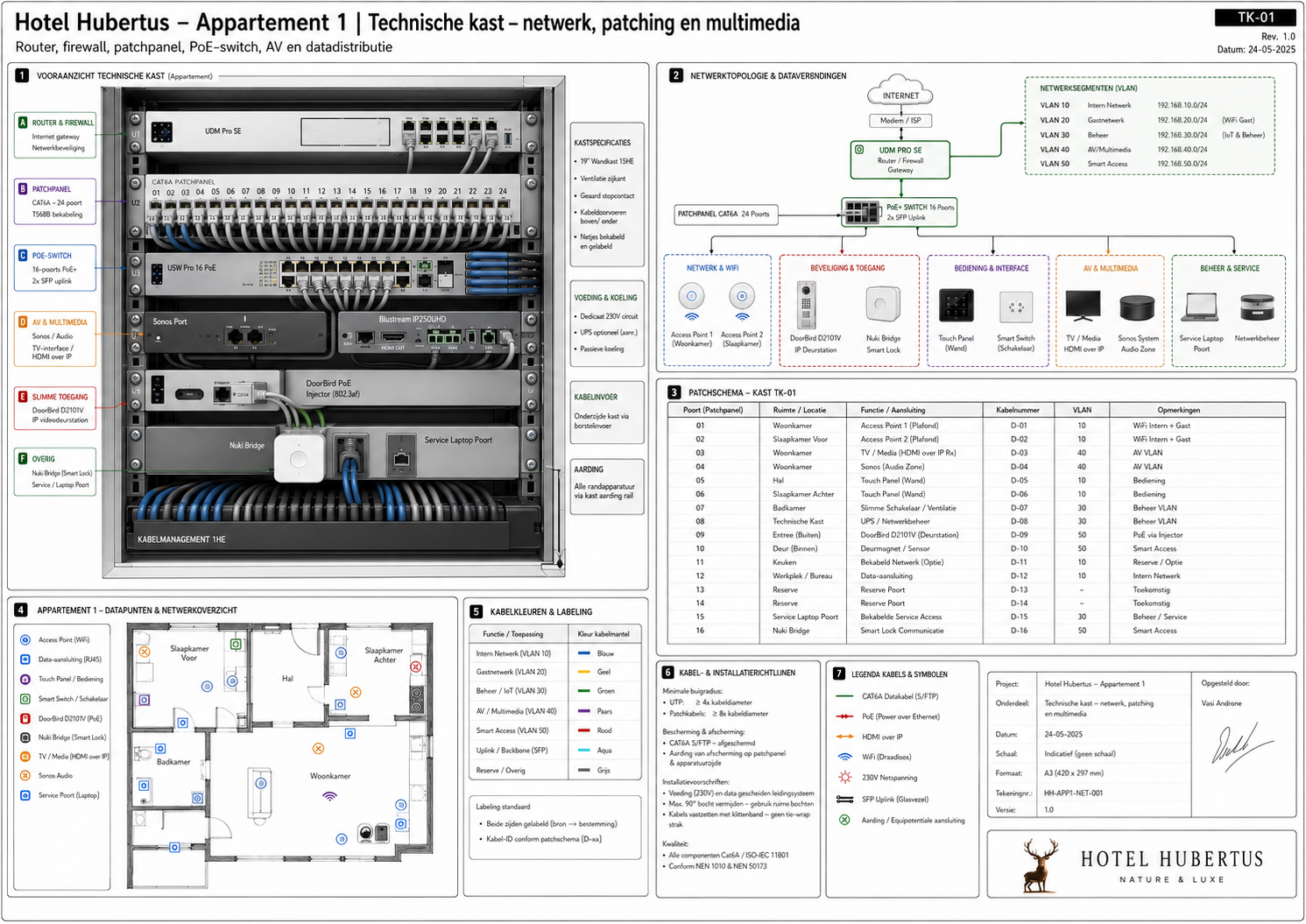Click the 230V Netspanning symbol in cable legend
Viewport: 1306px width, 924px height.
click(844, 778)
